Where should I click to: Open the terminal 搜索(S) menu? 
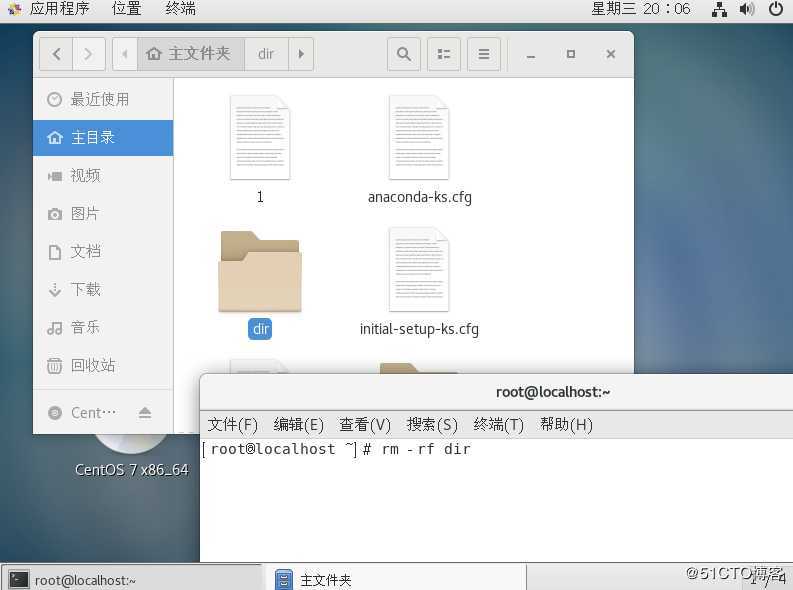point(432,424)
